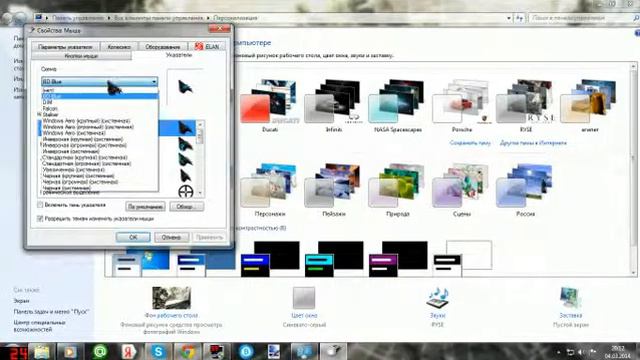
Task: Click the themes panel vertical scrollbar
Action: click(633, 169)
